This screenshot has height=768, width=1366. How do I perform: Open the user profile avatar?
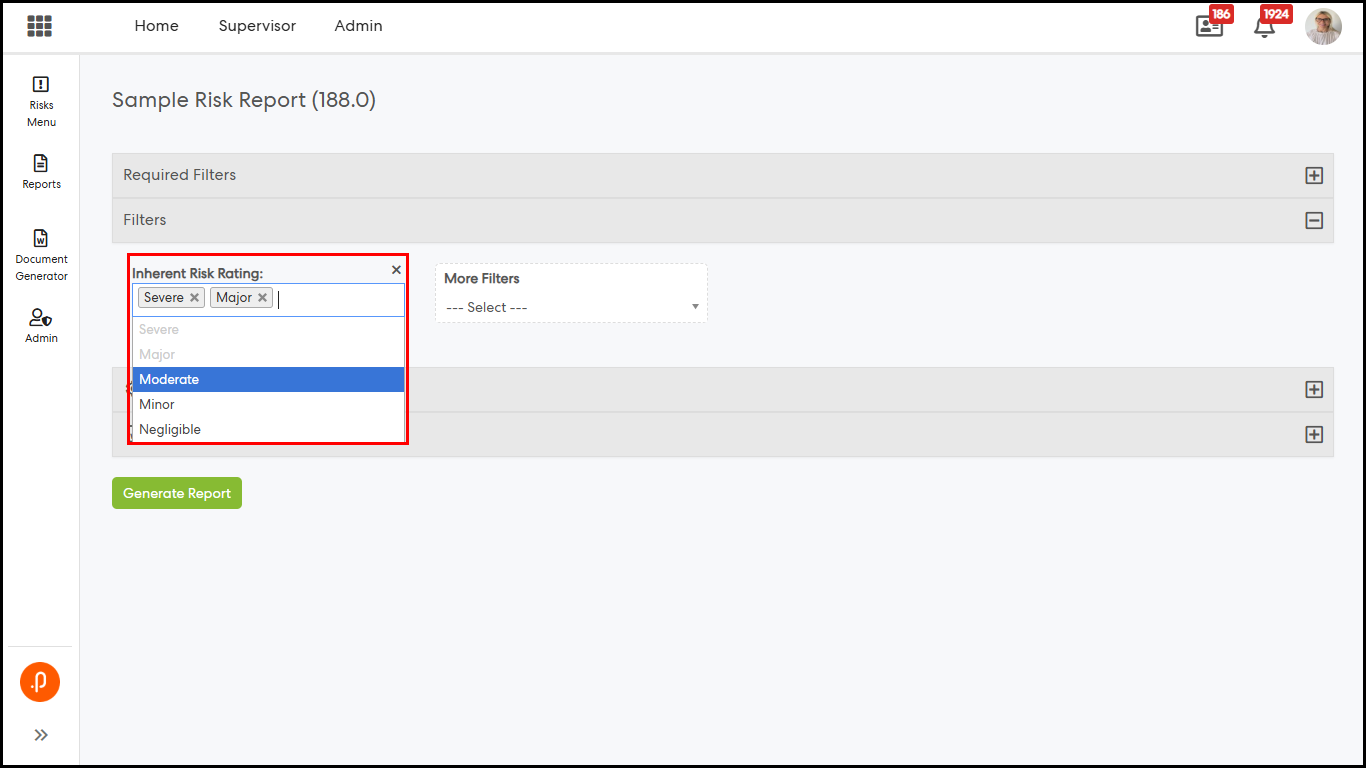pos(1323,27)
